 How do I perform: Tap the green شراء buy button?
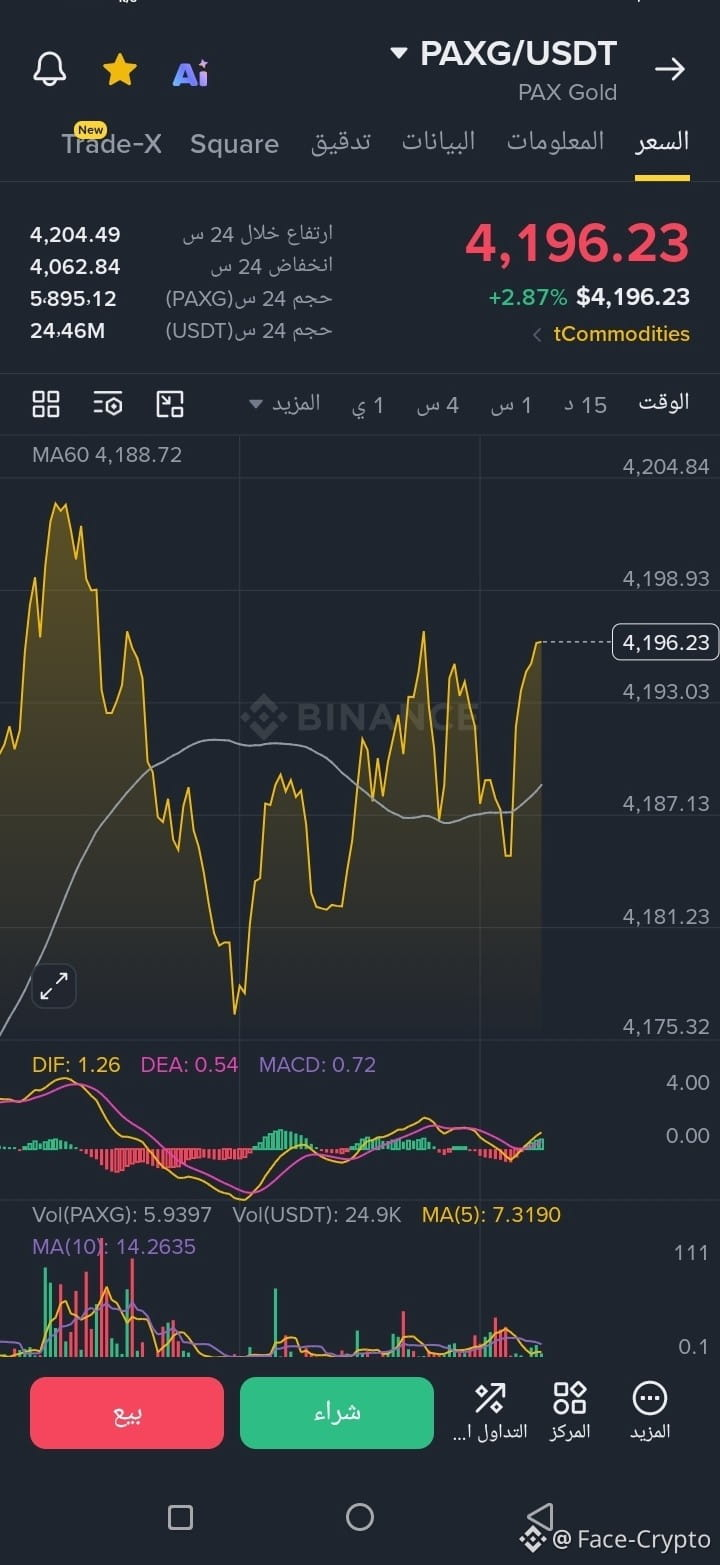point(337,1413)
